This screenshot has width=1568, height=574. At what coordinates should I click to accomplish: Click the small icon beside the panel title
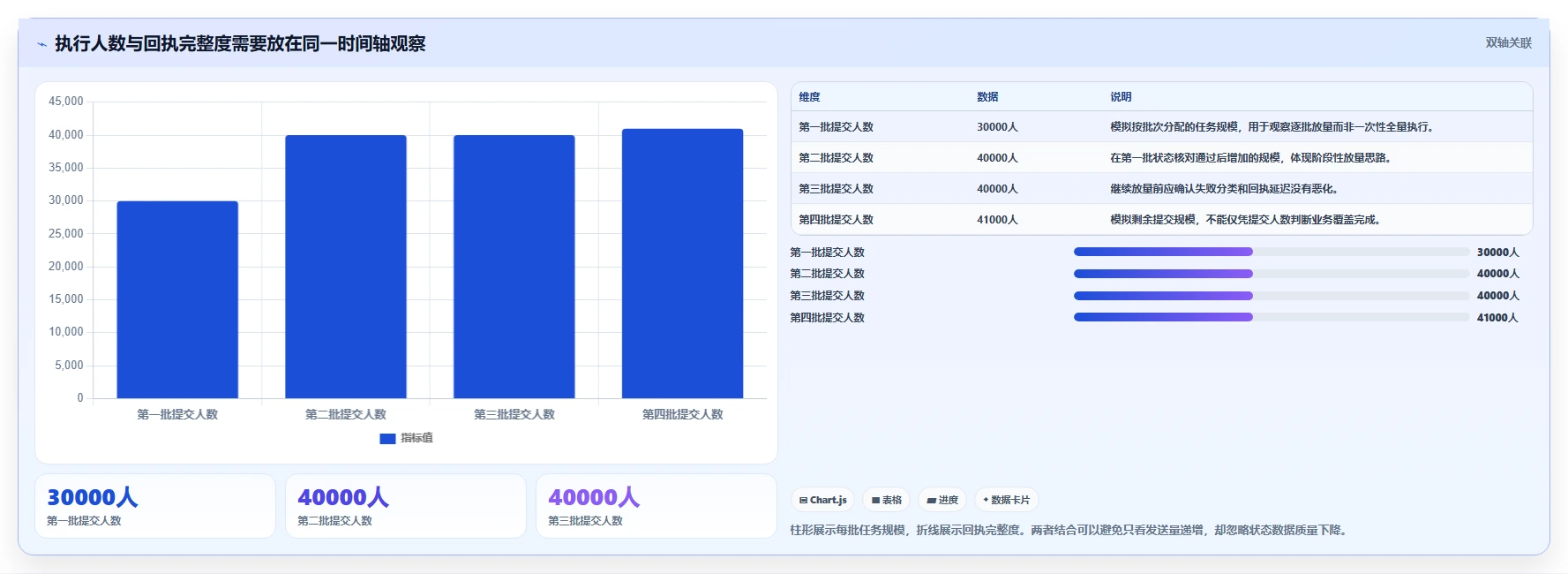41,44
